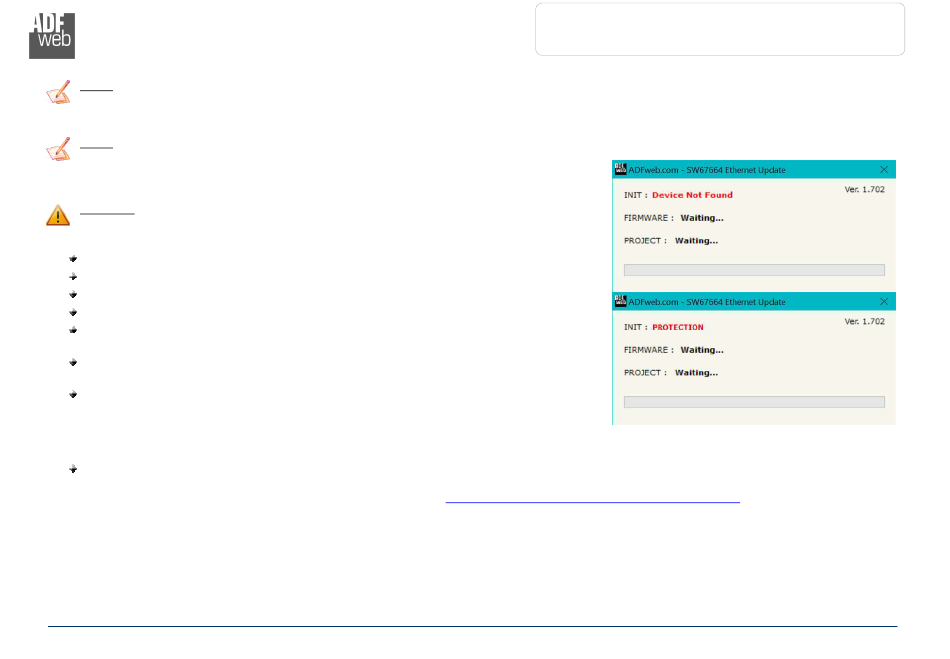Click the topmost pencil note icon
The height and width of the screenshot is (659, 950).
(59, 93)
